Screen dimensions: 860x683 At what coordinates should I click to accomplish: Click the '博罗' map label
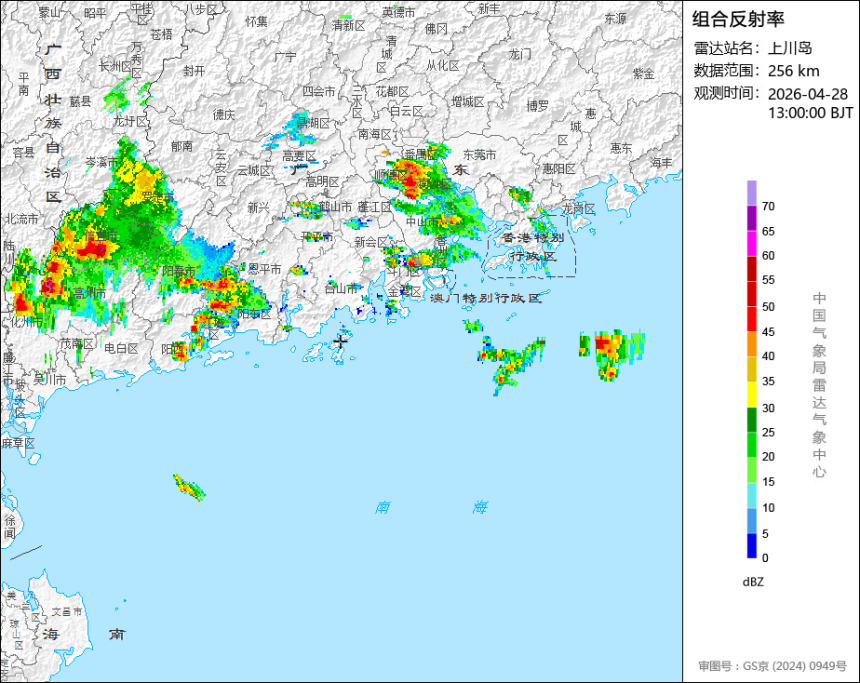pos(537,105)
